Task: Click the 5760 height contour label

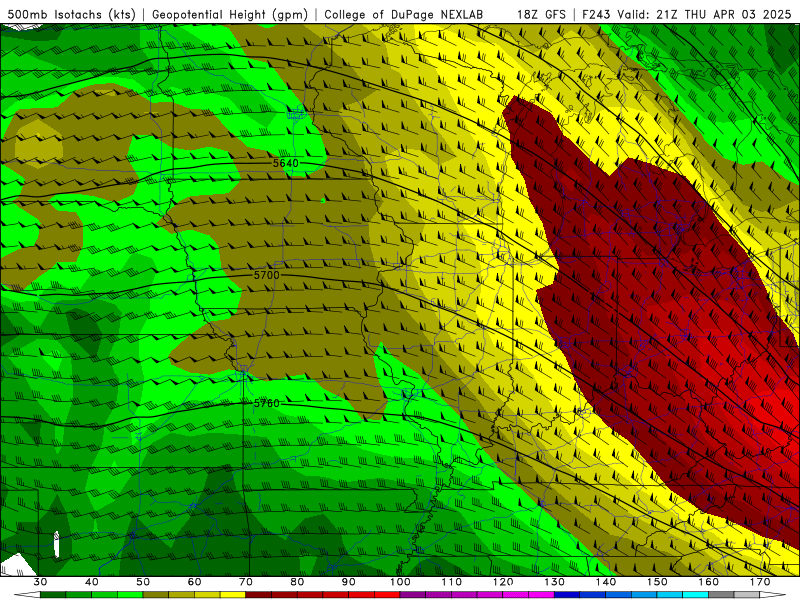Action: tap(266, 403)
